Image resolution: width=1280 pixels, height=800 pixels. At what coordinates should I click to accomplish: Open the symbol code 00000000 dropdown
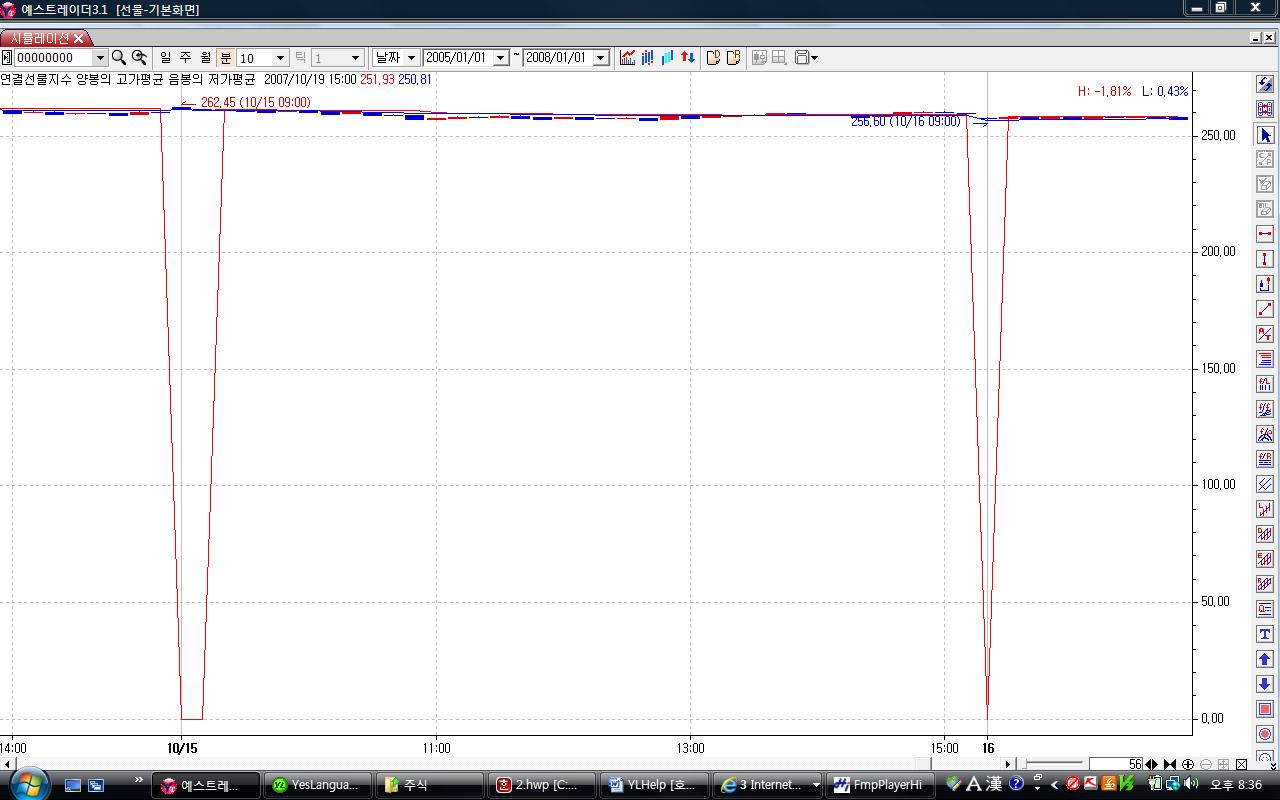coord(100,58)
